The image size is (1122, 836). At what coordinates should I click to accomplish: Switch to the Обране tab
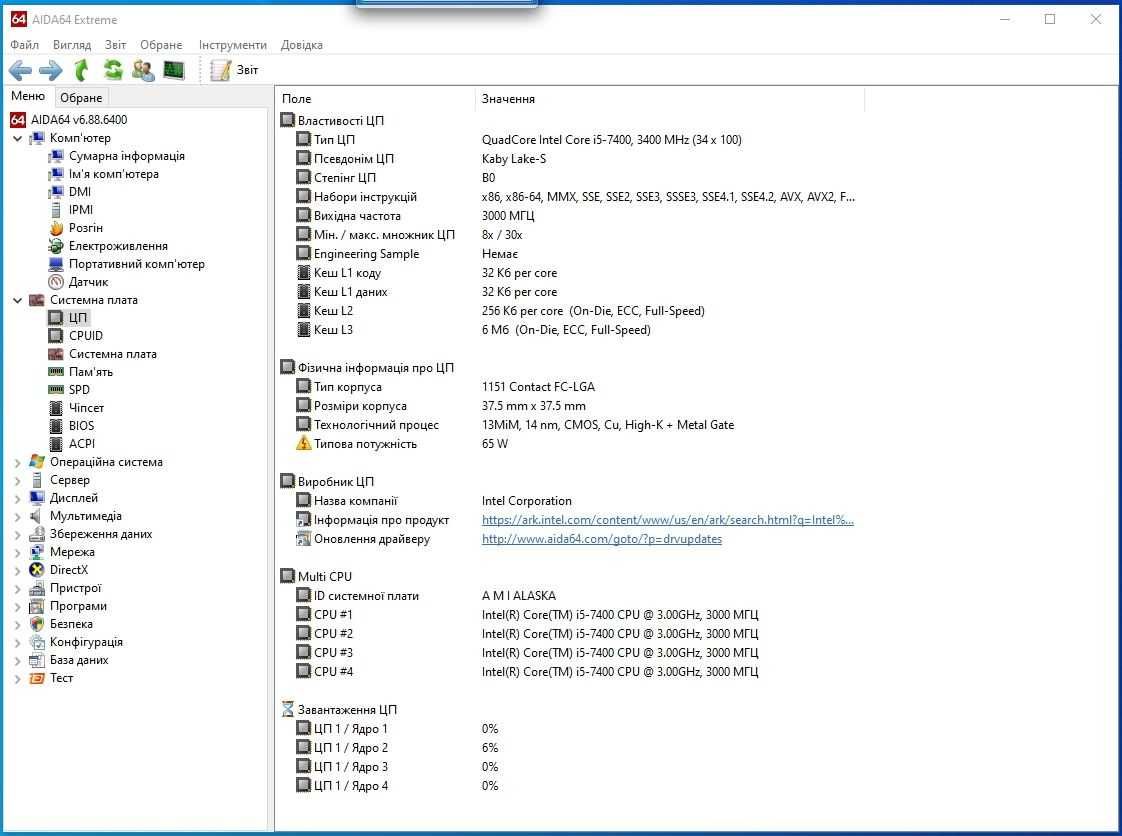(81, 97)
